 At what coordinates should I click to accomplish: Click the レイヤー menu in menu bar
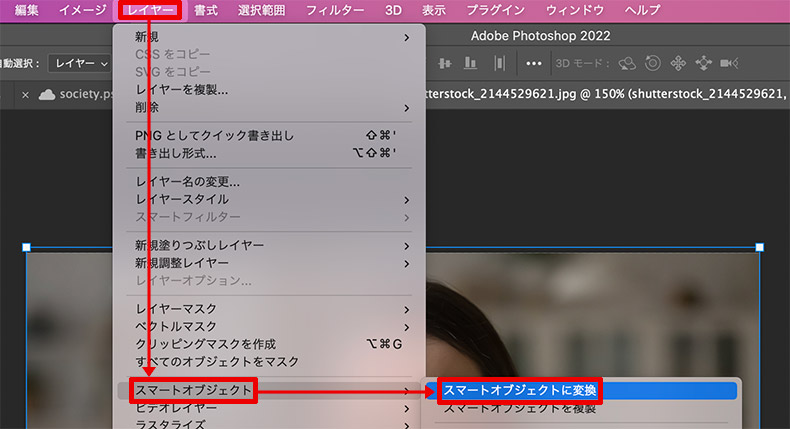point(150,10)
